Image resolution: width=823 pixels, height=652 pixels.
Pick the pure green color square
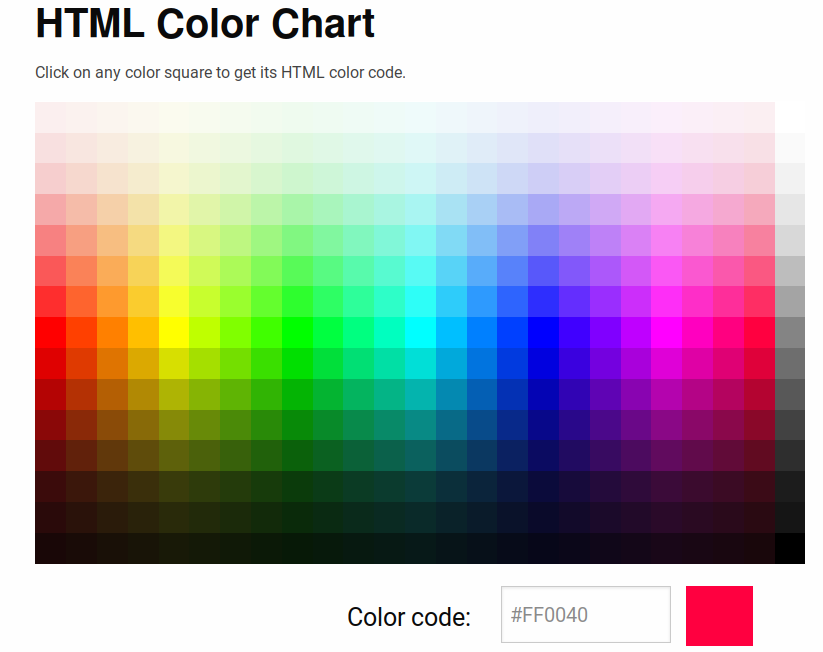[x=297, y=332]
